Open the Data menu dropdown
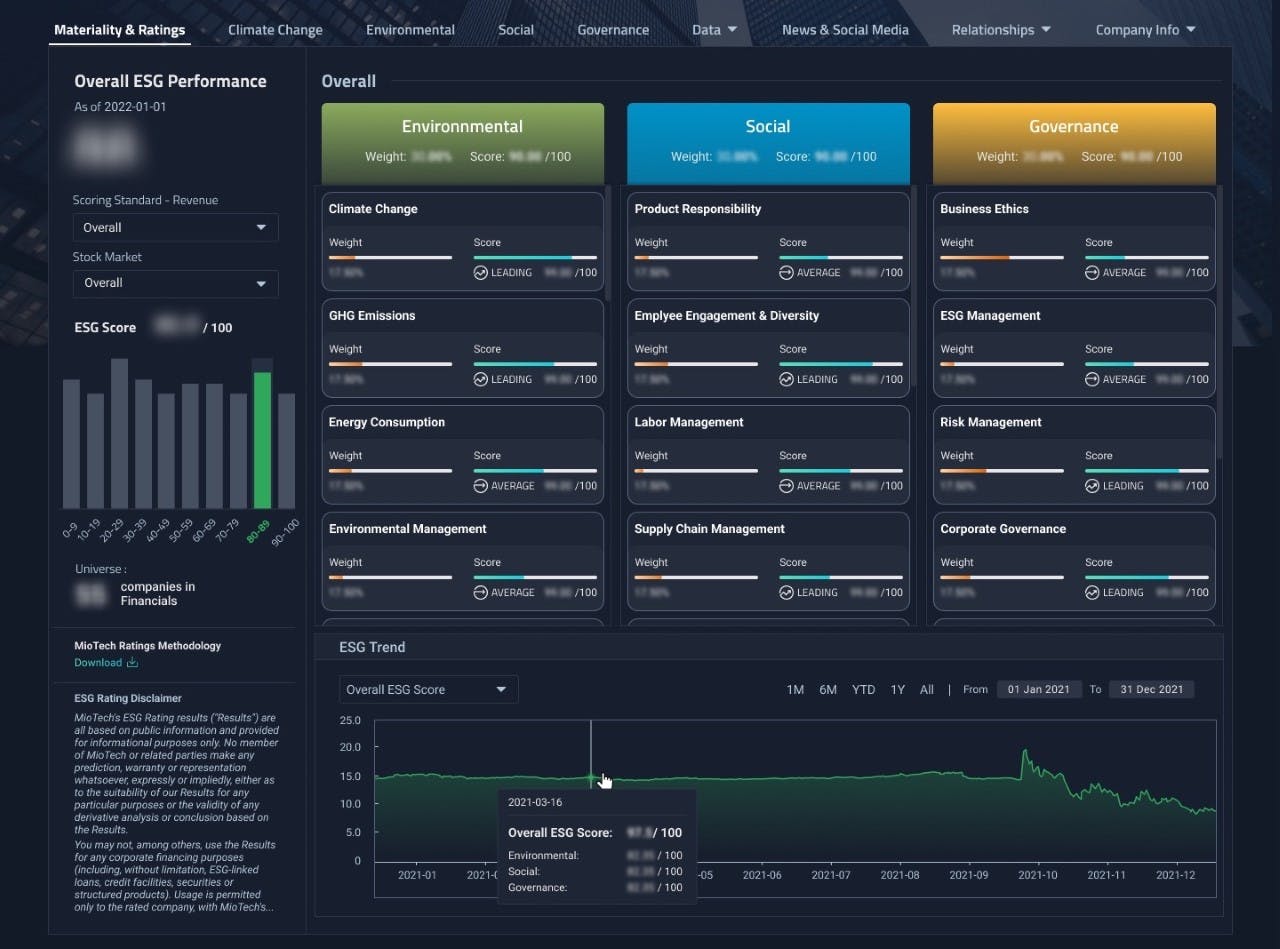Image resolution: width=1280 pixels, height=949 pixels. (714, 30)
